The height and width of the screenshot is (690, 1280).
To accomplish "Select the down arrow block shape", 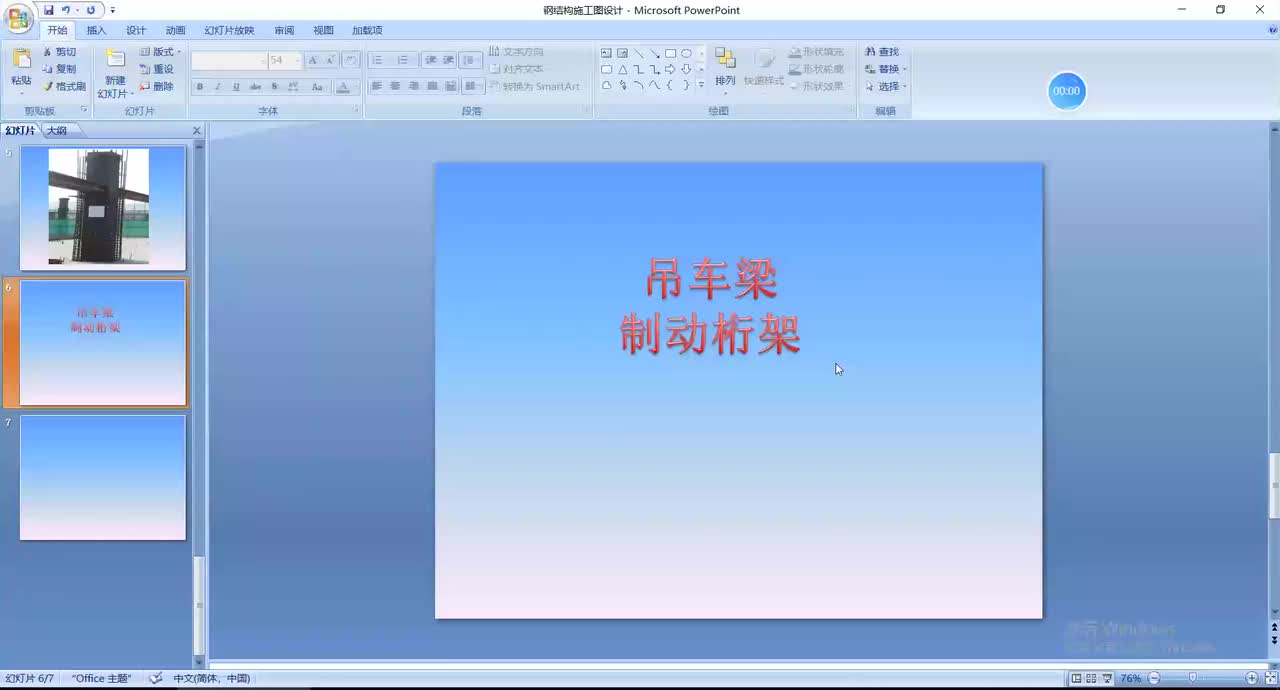I will pos(686,69).
